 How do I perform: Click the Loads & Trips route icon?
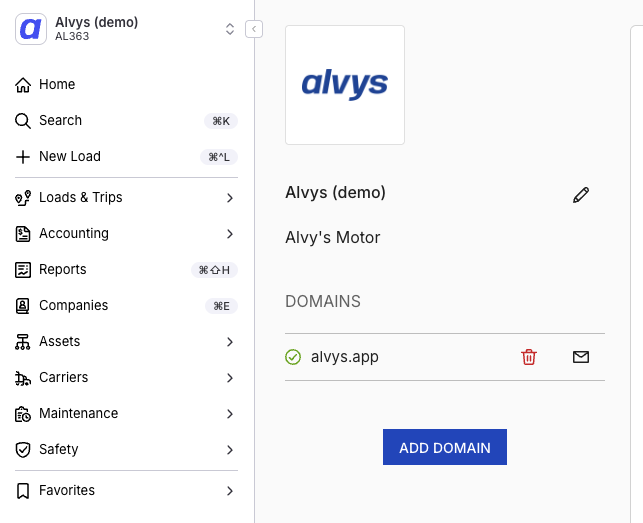tap(23, 198)
